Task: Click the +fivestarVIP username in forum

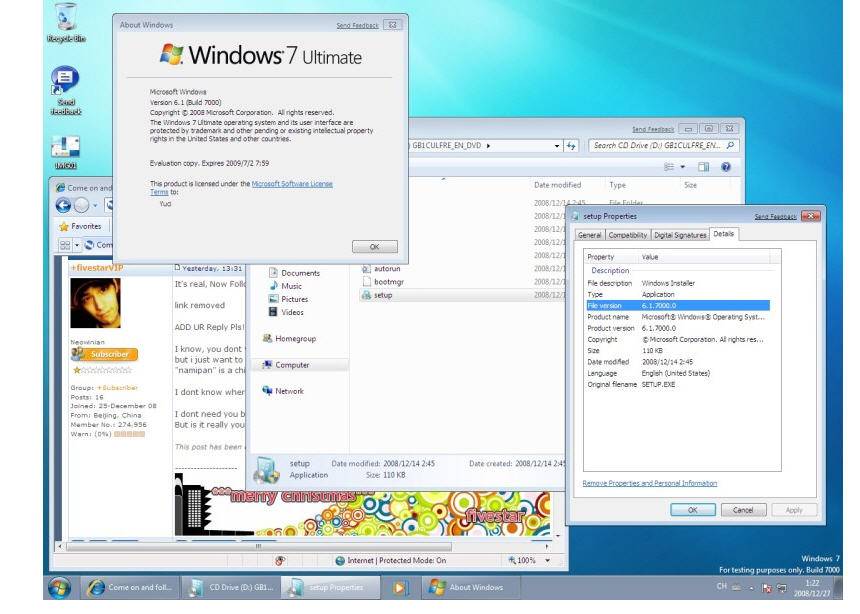Action: (x=97, y=268)
